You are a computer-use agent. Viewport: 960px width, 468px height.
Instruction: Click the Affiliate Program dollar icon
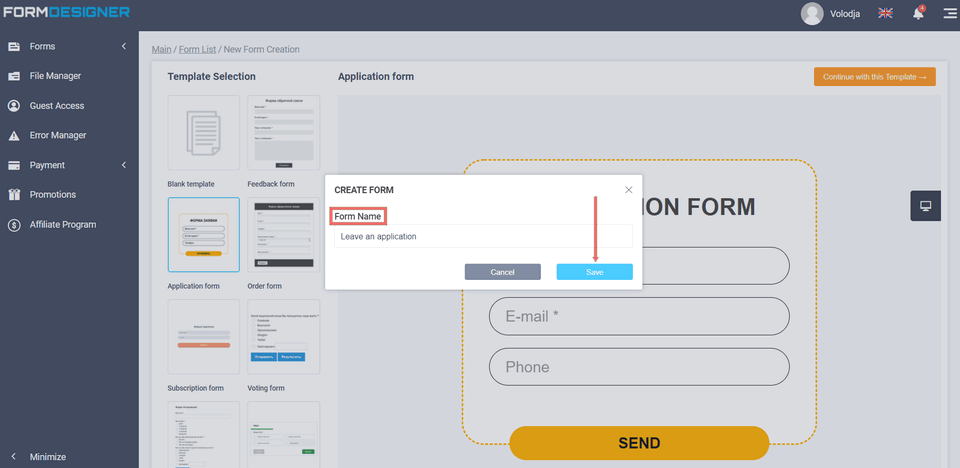tap(14, 225)
